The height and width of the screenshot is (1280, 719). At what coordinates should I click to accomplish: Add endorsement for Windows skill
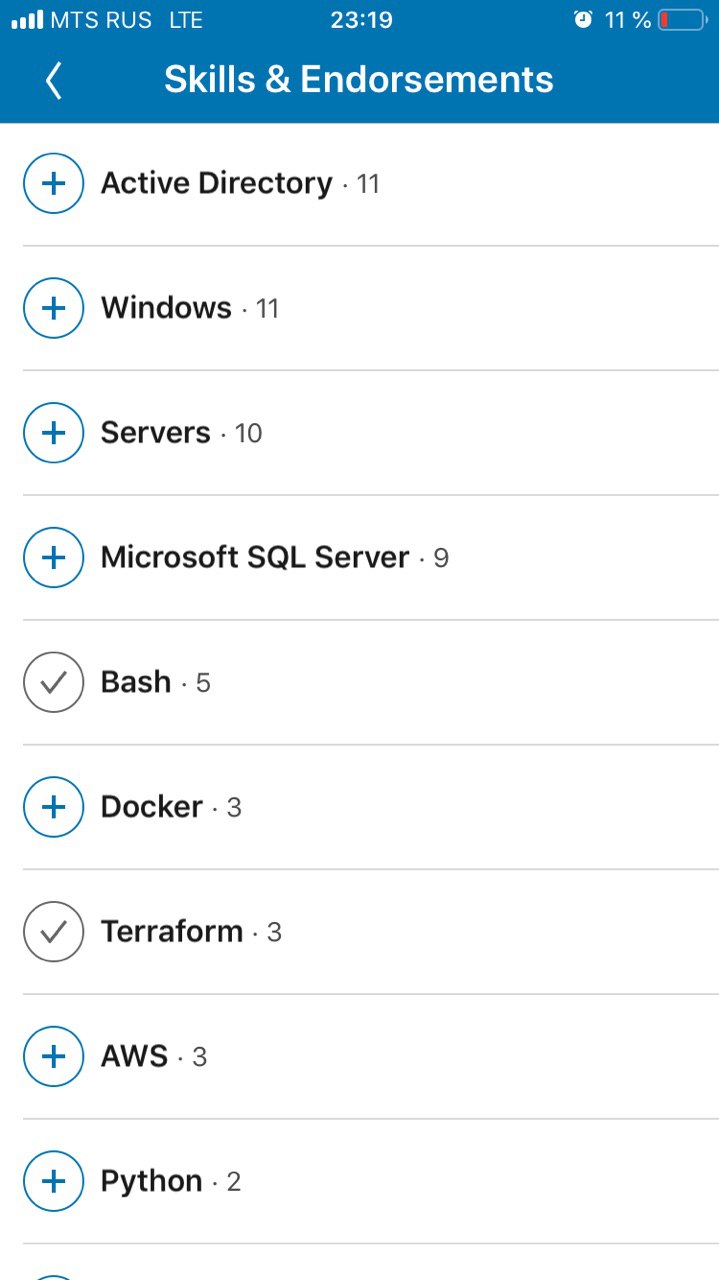coord(53,308)
